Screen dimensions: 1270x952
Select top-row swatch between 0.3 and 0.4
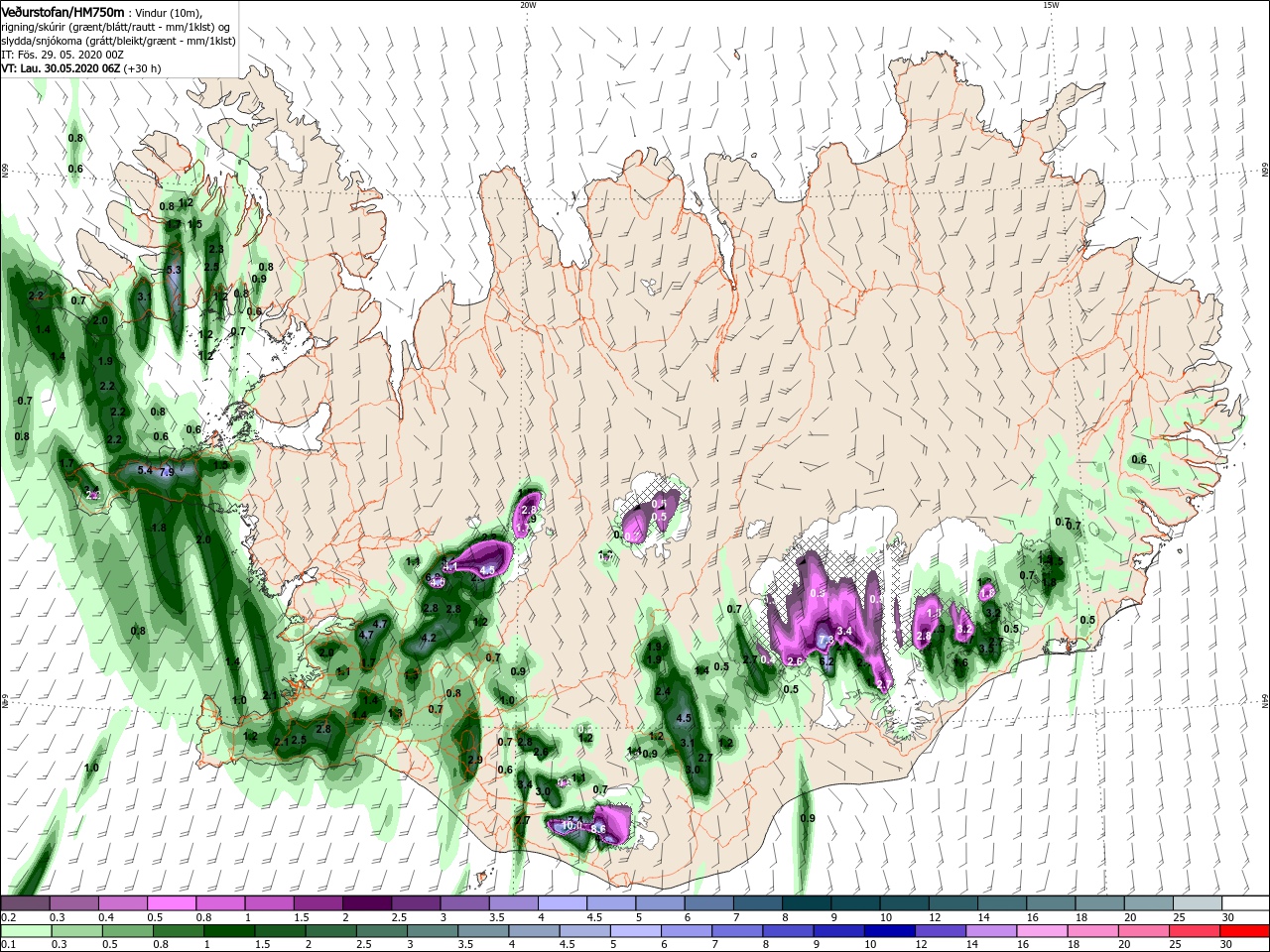[74, 903]
